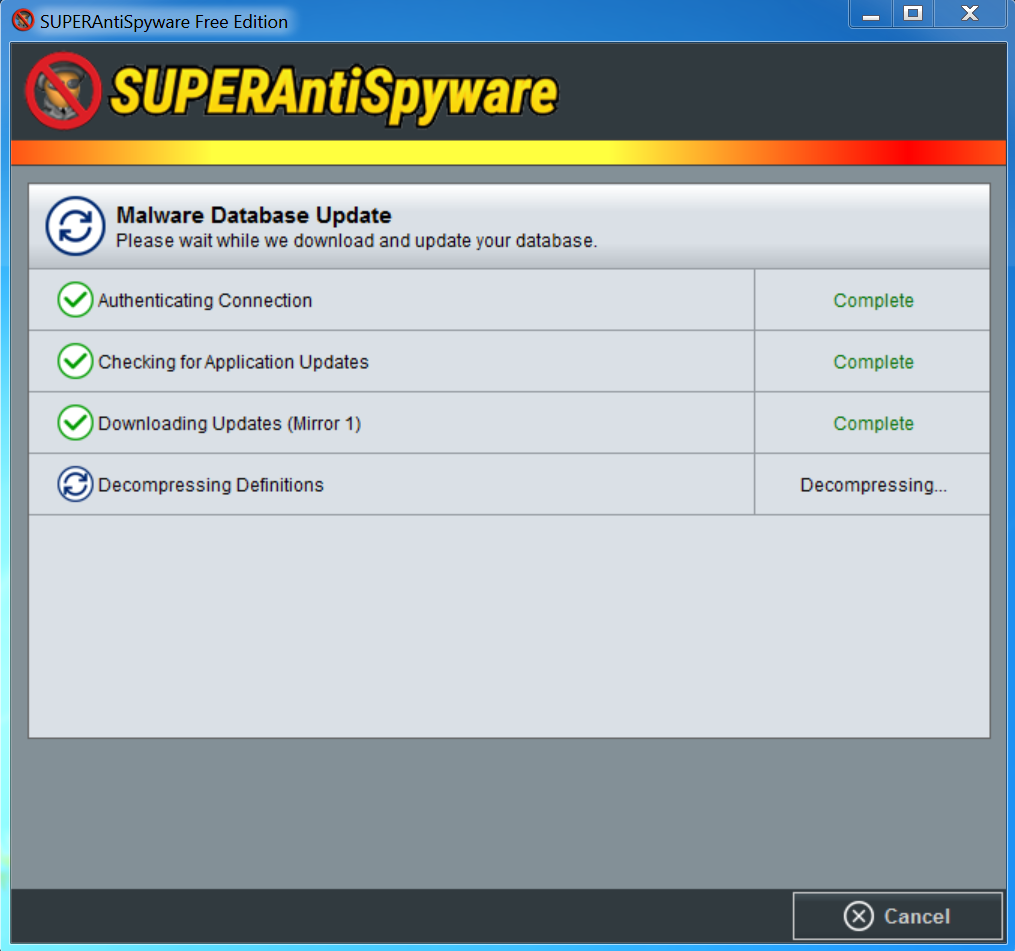Viewport: 1015px width, 951px height.
Task: Click the 'Please wait while we download' message
Action: [x=356, y=241]
